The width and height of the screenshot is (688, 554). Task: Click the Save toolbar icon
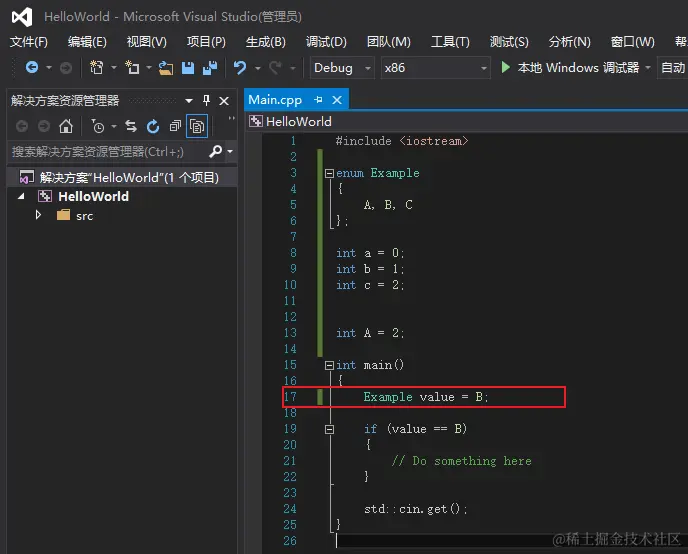pyautogui.click(x=188, y=68)
